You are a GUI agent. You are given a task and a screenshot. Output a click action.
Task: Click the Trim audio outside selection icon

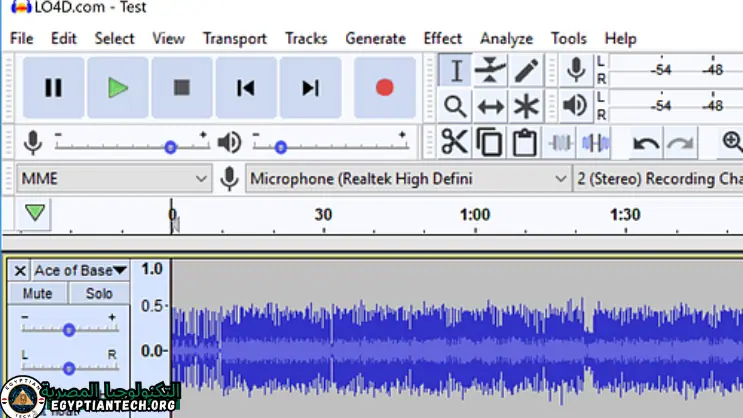click(x=560, y=142)
